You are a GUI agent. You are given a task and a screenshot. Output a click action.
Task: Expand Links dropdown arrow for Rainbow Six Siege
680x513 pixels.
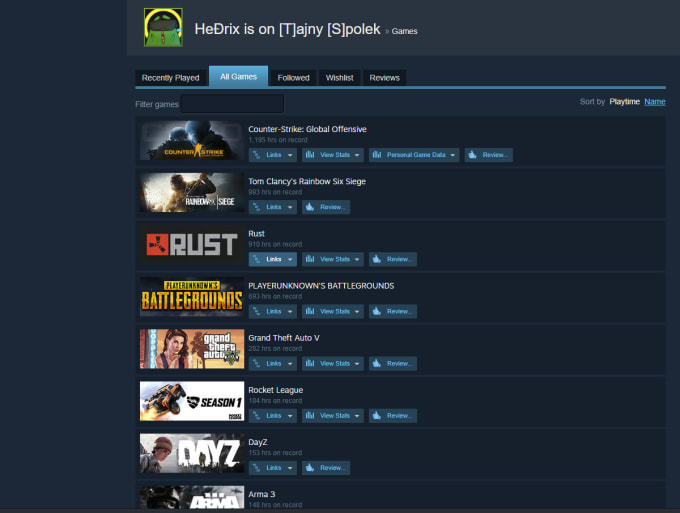[x=290, y=207]
